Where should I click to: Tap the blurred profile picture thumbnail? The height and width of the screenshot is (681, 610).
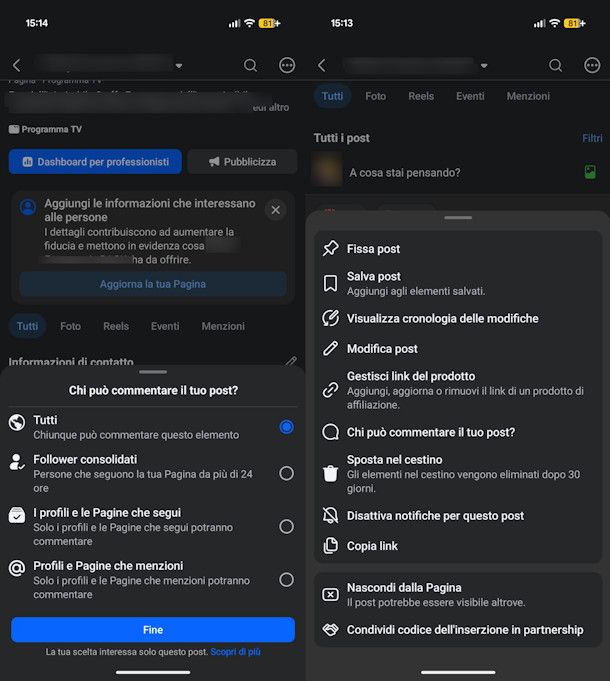[x=327, y=169]
